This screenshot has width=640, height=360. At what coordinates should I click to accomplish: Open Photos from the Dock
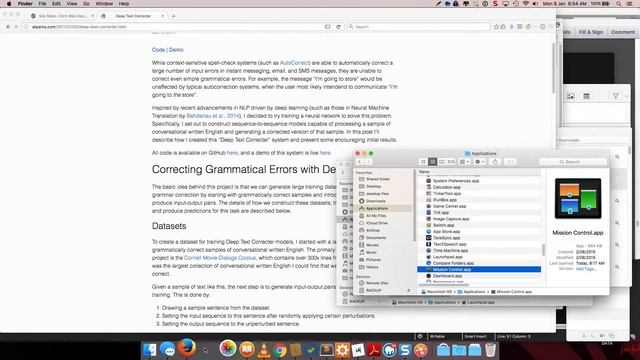pyautogui.click(x=228, y=349)
